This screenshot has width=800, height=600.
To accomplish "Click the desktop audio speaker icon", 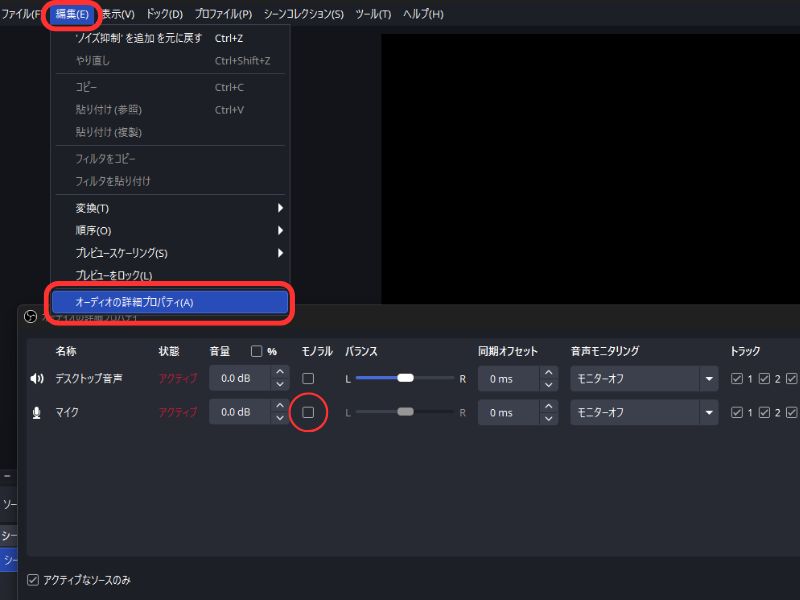I will tap(37, 379).
